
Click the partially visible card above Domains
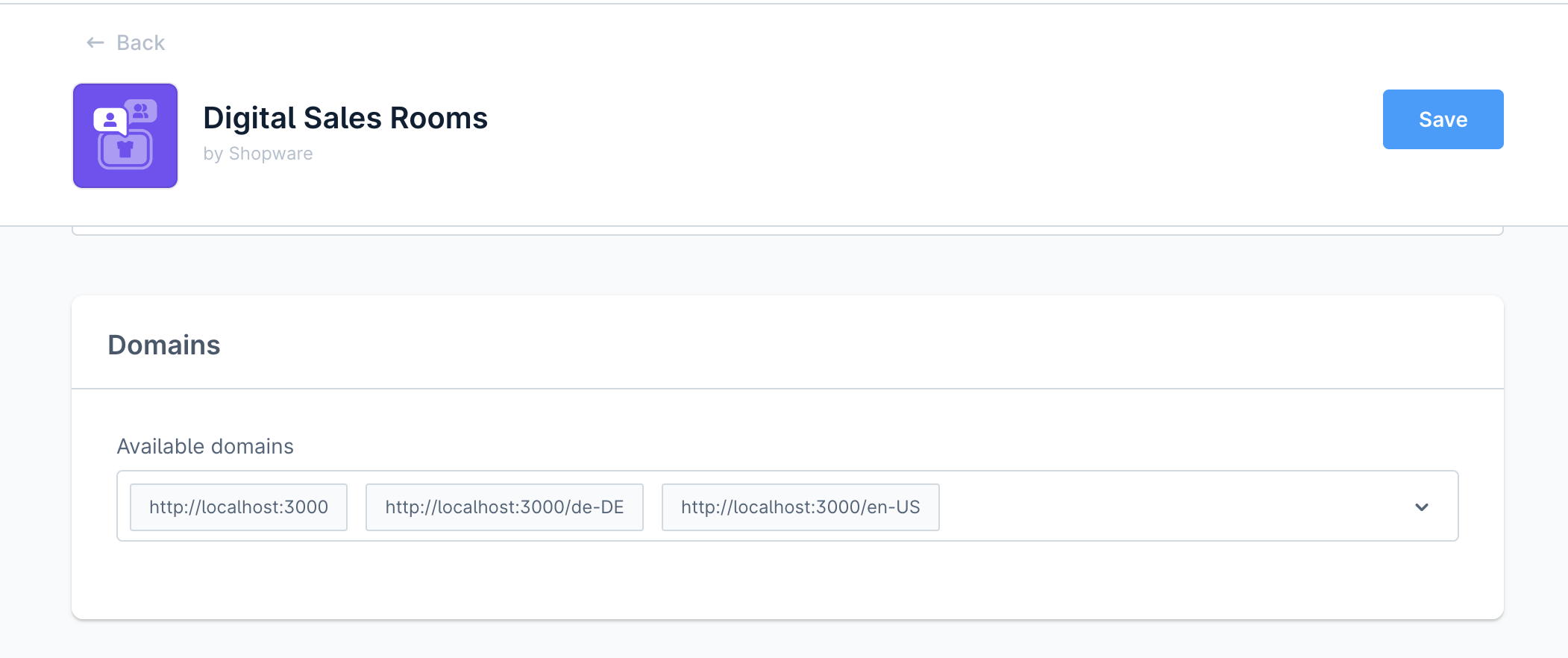[787, 231]
